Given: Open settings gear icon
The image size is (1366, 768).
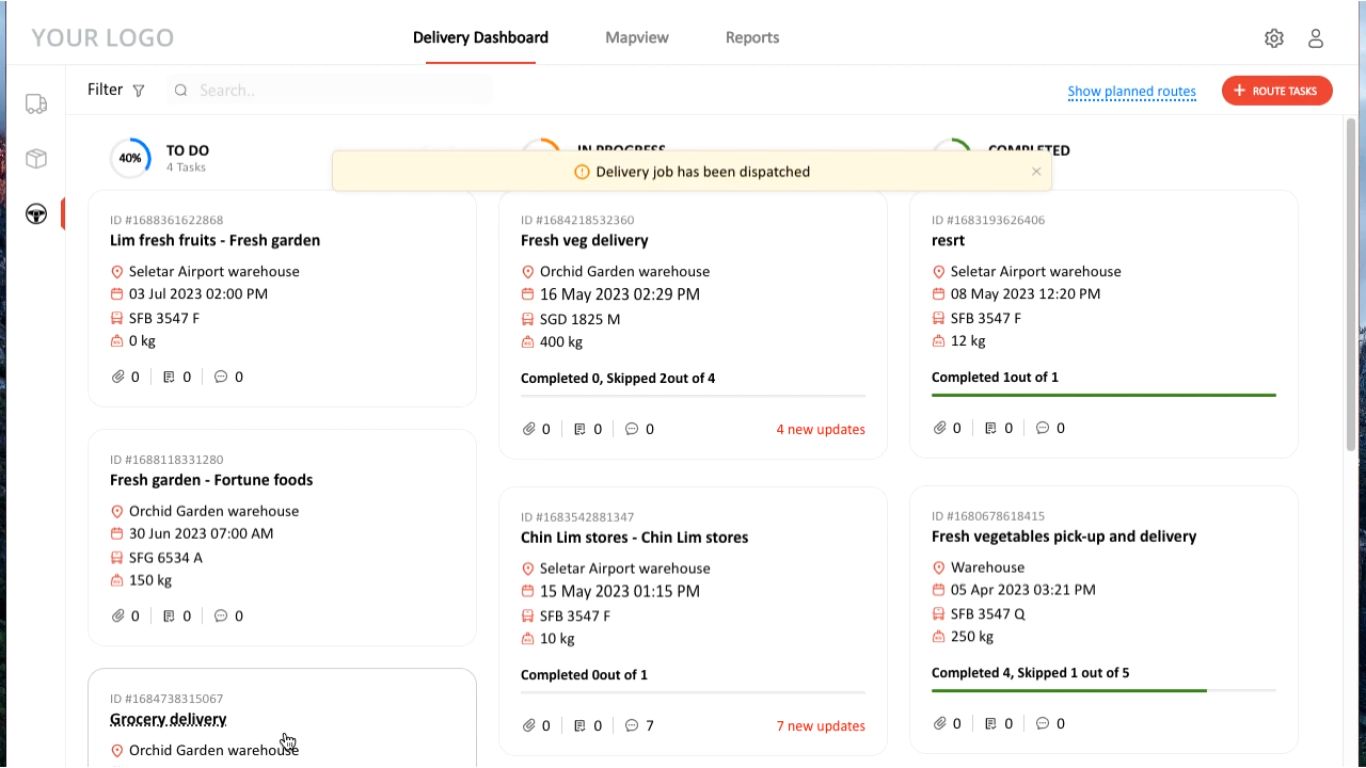Looking at the screenshot, I should pos(1274,38).
